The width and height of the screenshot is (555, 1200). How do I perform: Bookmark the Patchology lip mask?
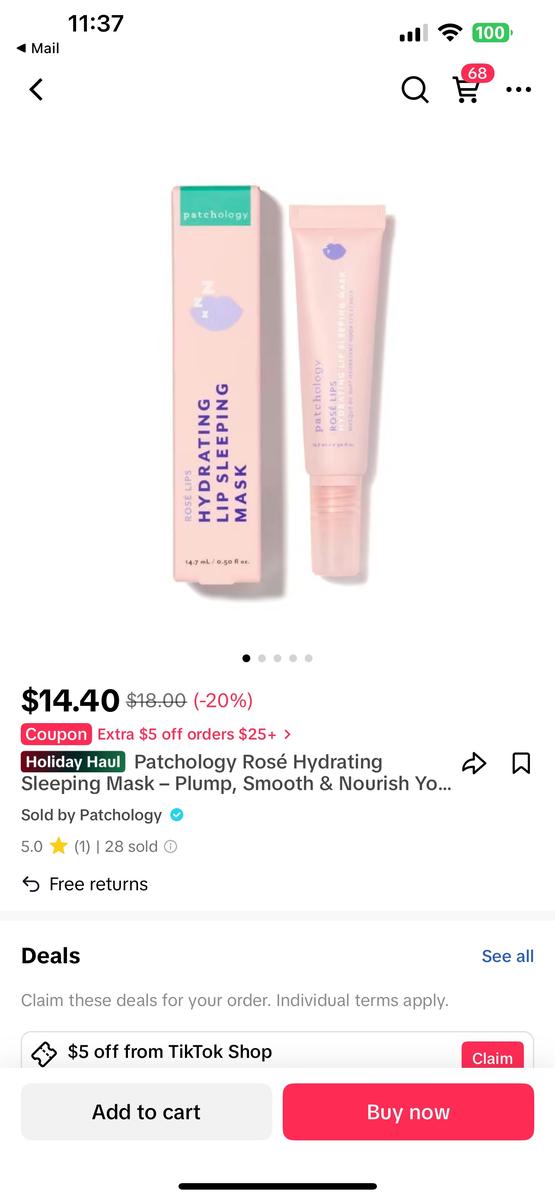tap(521, 764)
